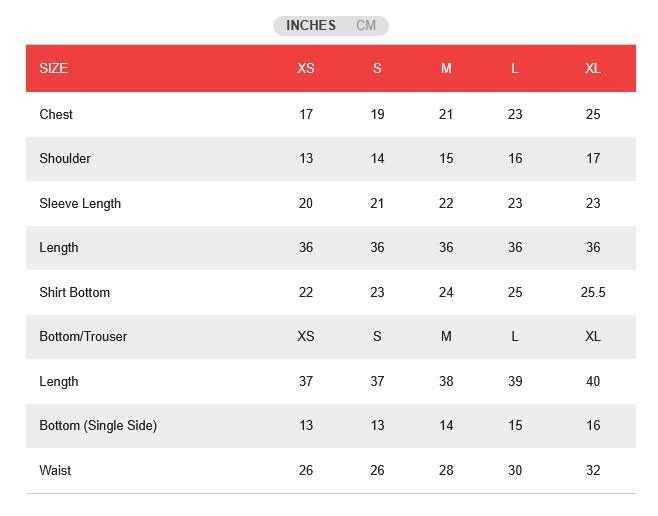Select the XS column header

[x=306, y=69]
